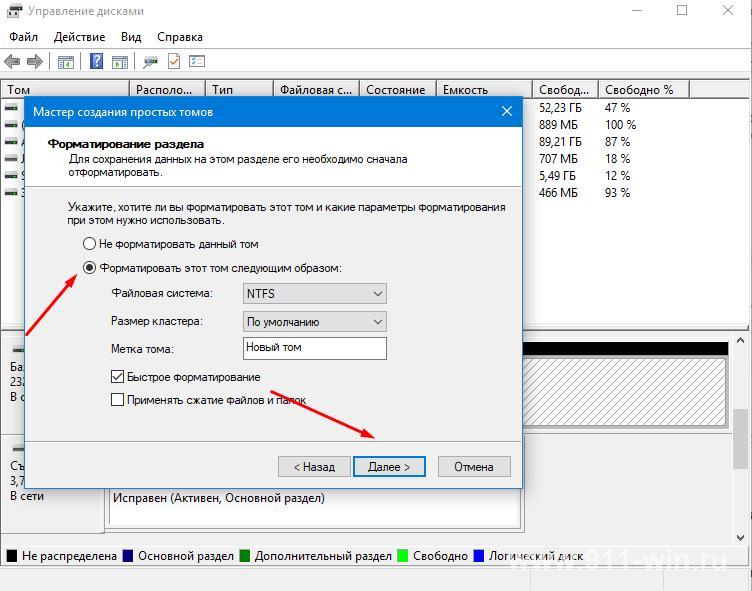The image size is (752, 591).
Task: Sort by the 'Емкость' column header
Action: (x=484, y=90)
